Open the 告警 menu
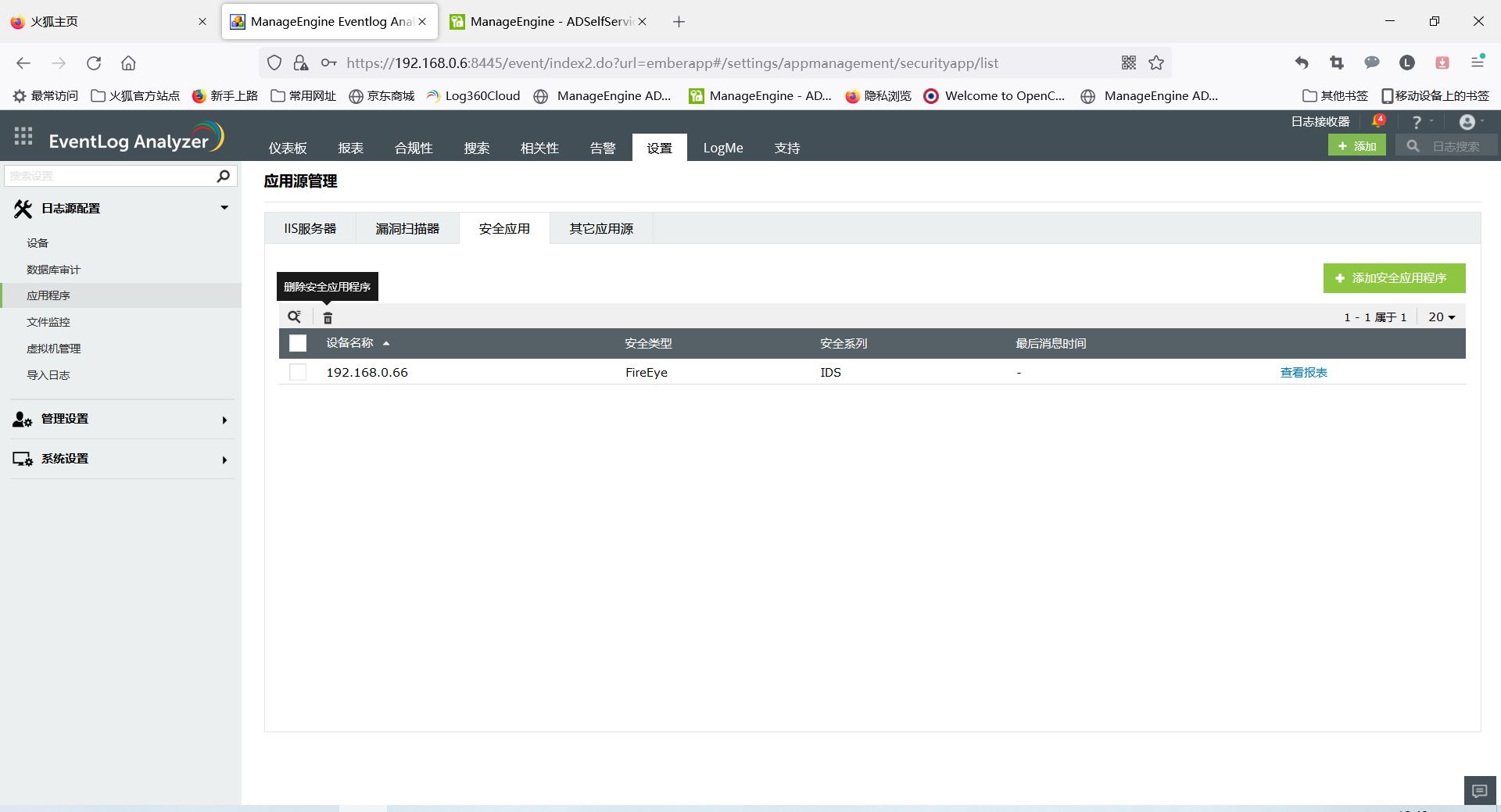The width and height of the screenshot is (1501, 812). 603,148
